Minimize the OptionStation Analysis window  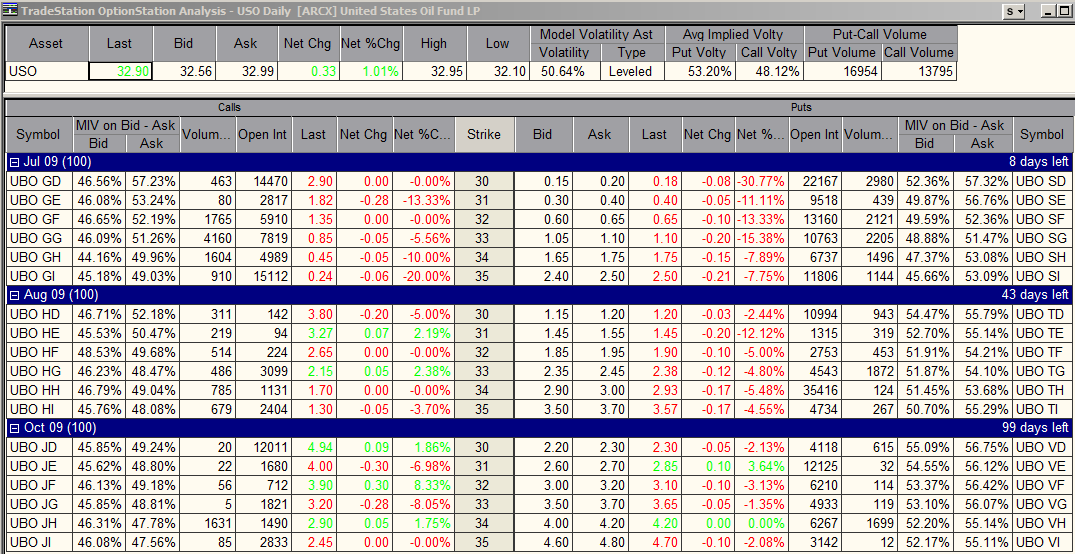(x=1046, y=11)
